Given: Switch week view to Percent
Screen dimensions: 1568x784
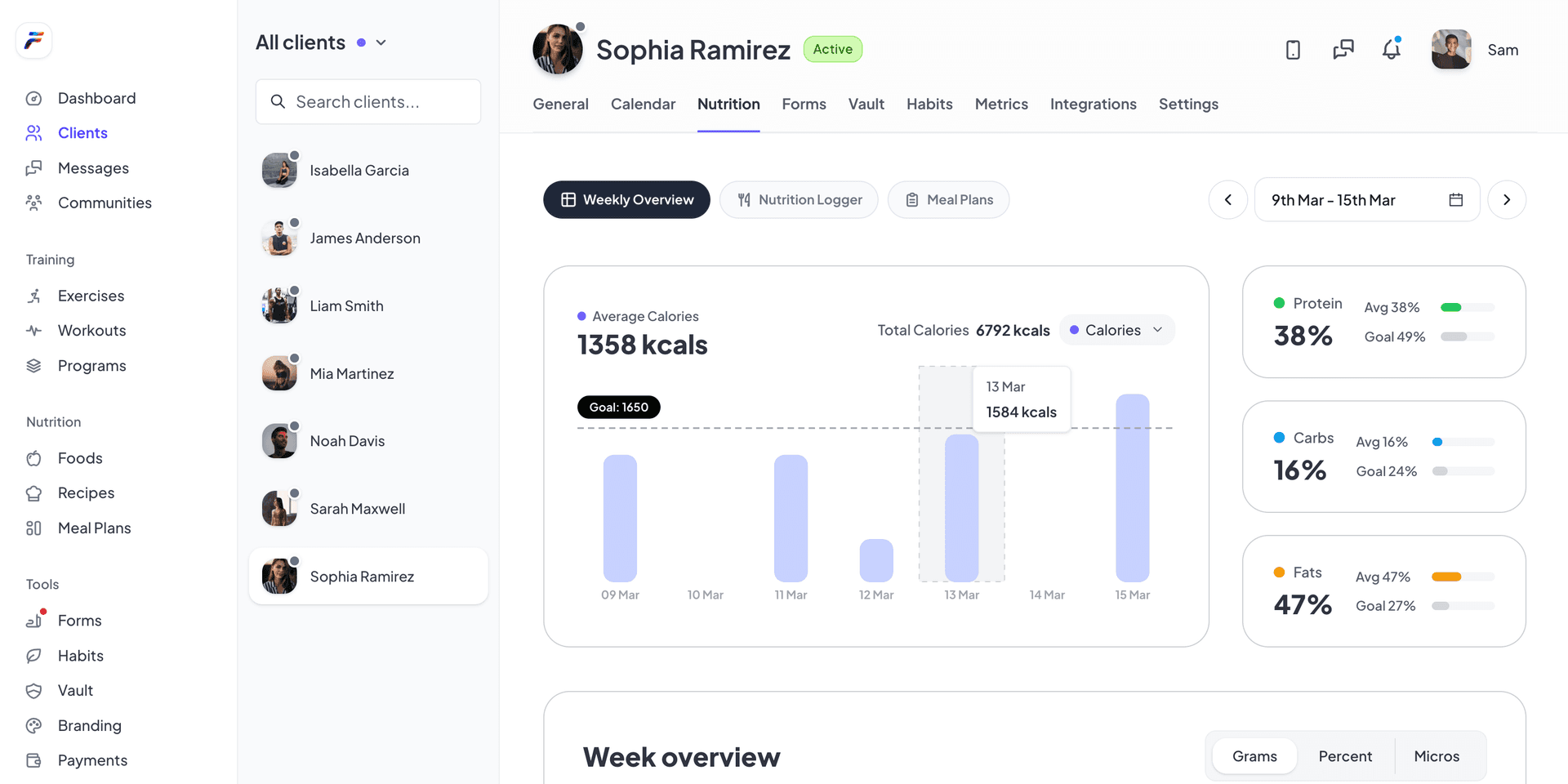Looking at the screenshot, I should [1345, 755].
